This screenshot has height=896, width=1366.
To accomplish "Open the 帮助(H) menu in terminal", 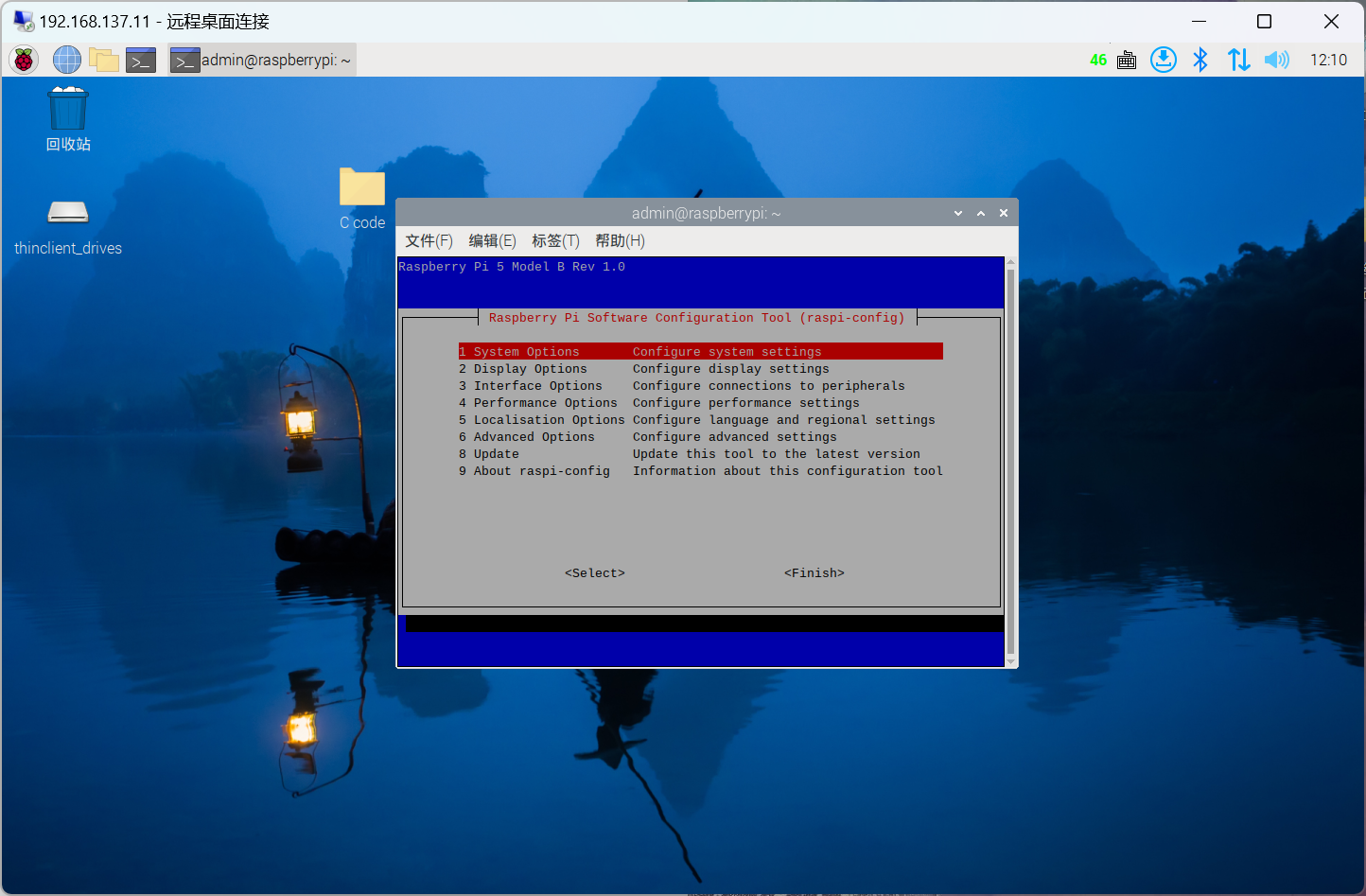I will (620, 241).
